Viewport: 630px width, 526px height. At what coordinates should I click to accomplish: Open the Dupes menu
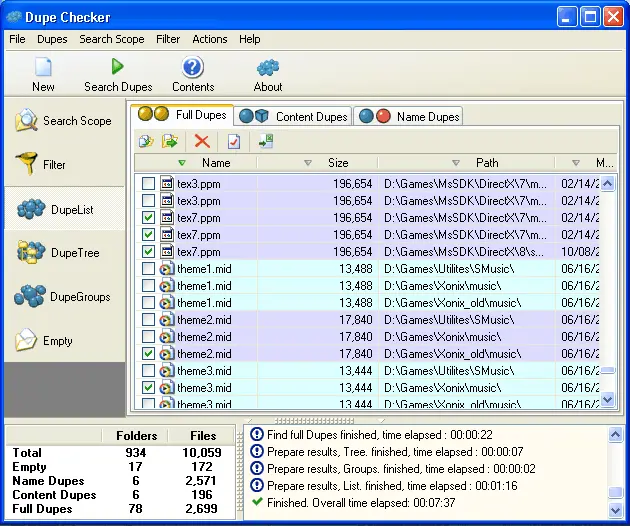pyautogui.click(x=52, y=39)
